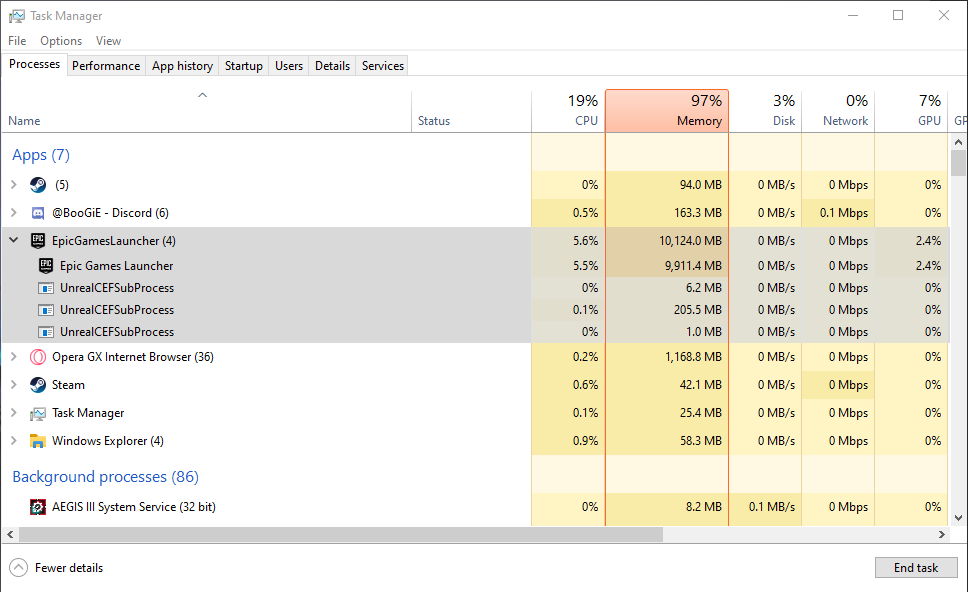Click the End task button
Screen dimensions: 968x592
[x=915, y=568]
